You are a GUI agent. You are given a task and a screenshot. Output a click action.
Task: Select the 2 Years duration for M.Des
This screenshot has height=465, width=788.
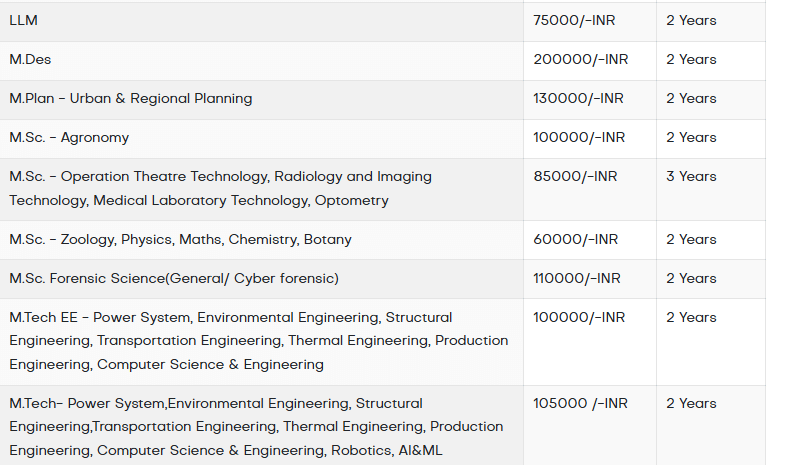pyautogui.click(x=691, y=59)
